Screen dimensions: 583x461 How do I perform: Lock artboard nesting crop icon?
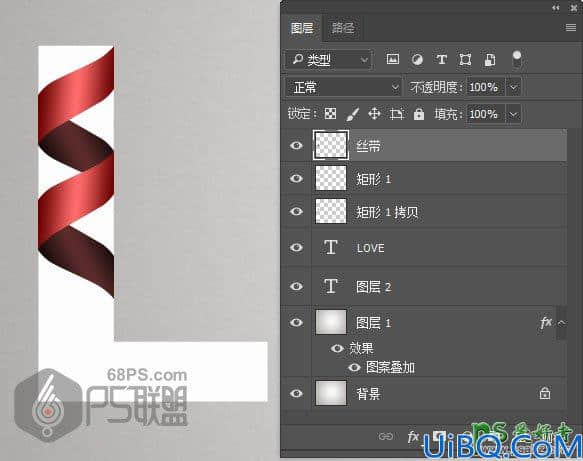point(397,114)
